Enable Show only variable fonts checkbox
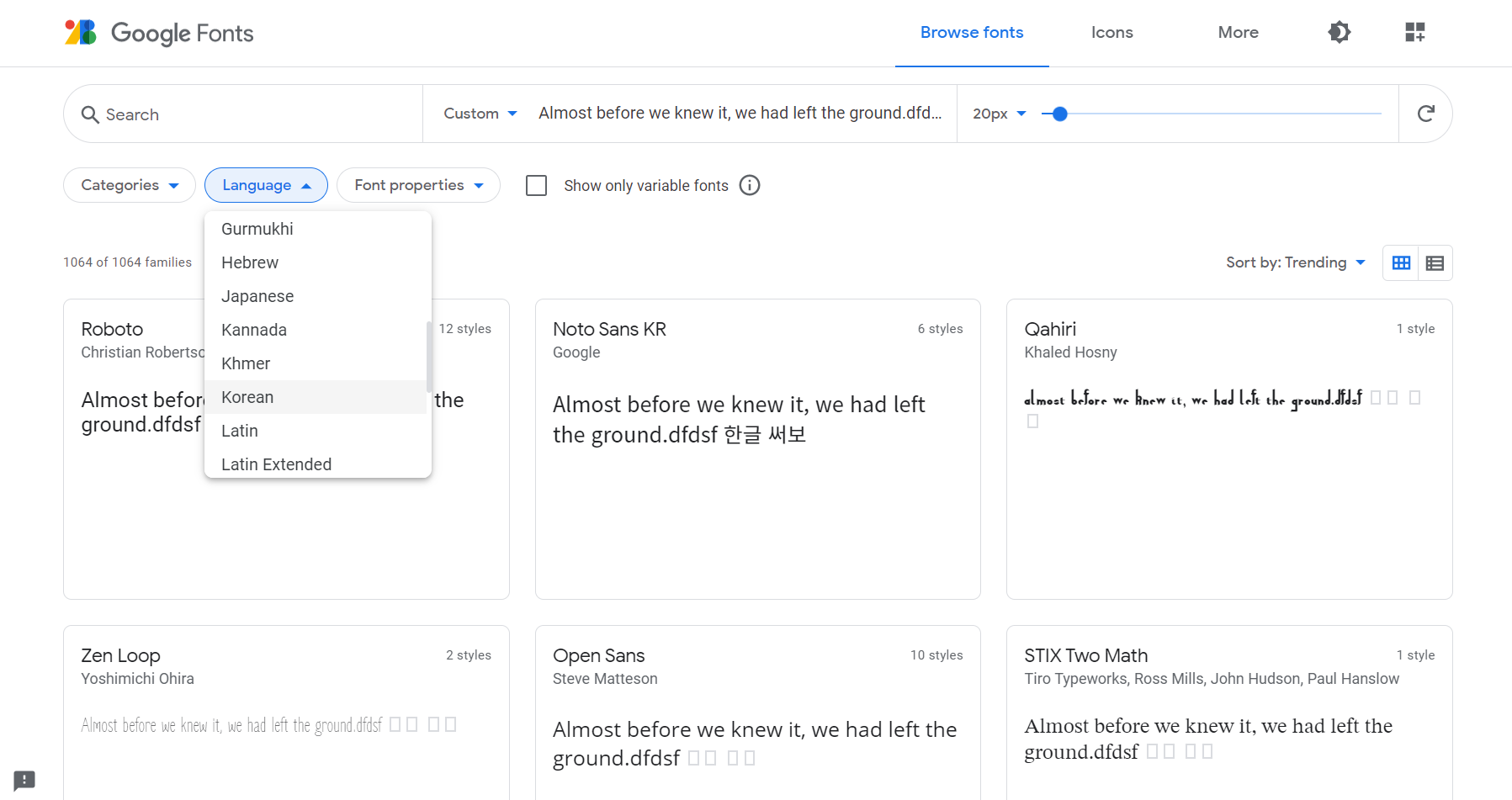 point(536,185)
